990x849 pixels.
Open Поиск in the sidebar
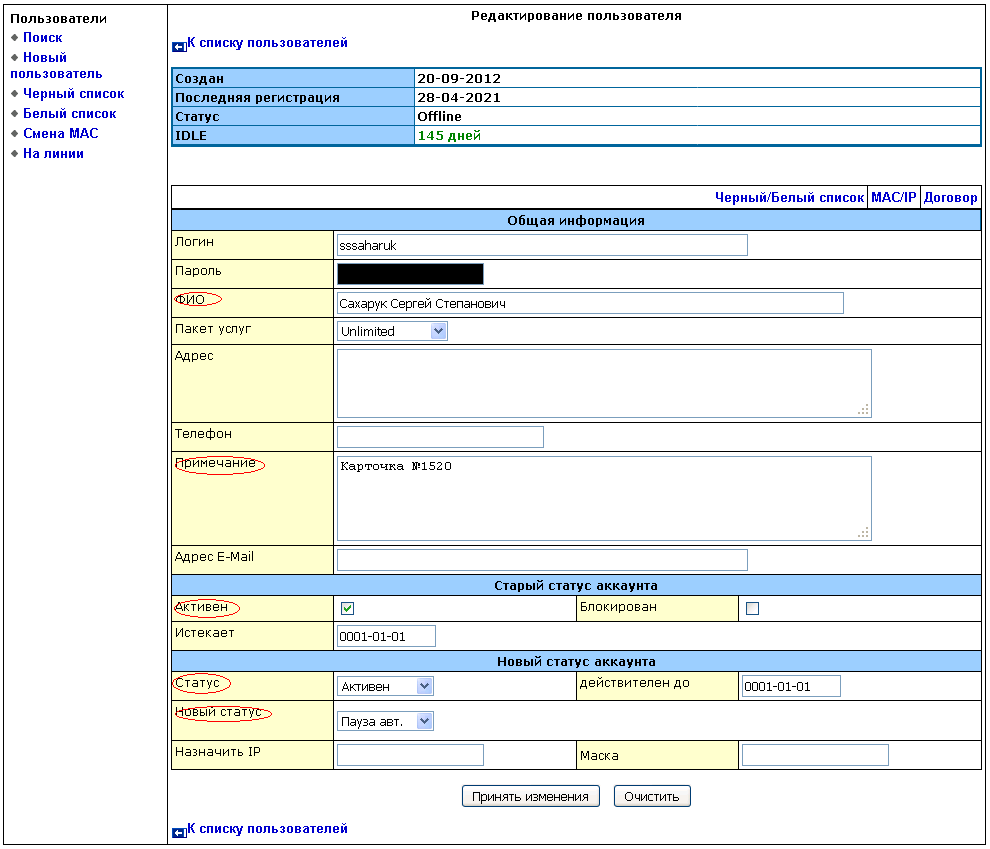pos(43,38)
